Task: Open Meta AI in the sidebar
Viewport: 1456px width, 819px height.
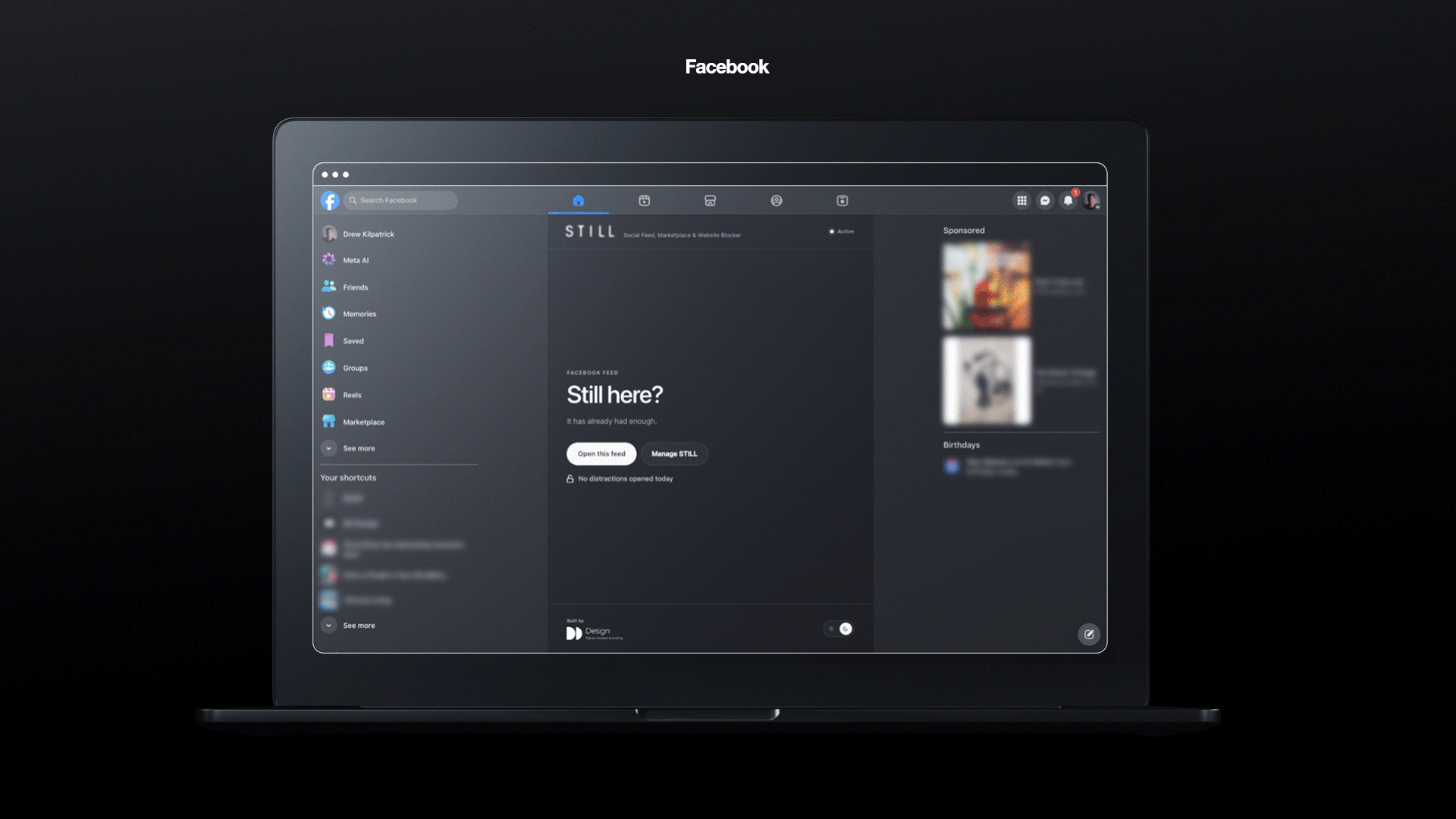Action: (x=346, y=260)
